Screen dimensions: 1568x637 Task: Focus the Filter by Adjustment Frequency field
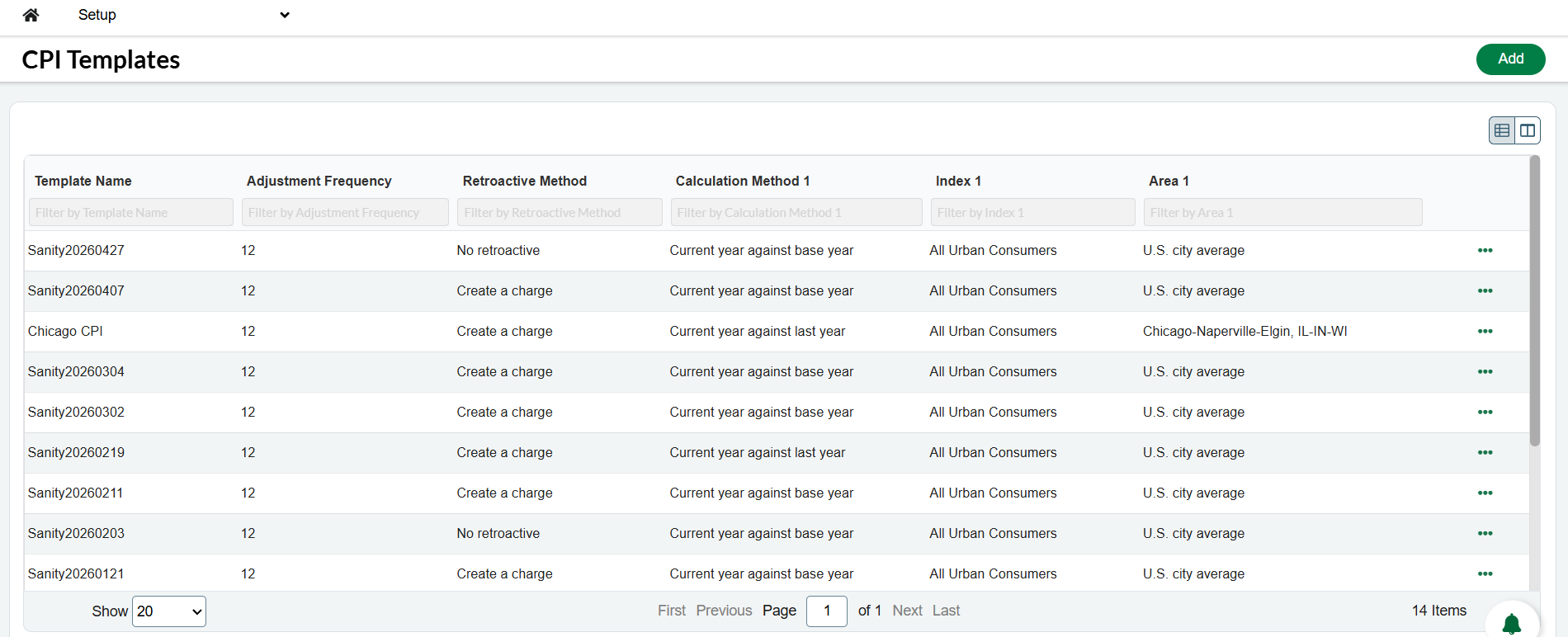pyautogui.click(x=345, y=212)
